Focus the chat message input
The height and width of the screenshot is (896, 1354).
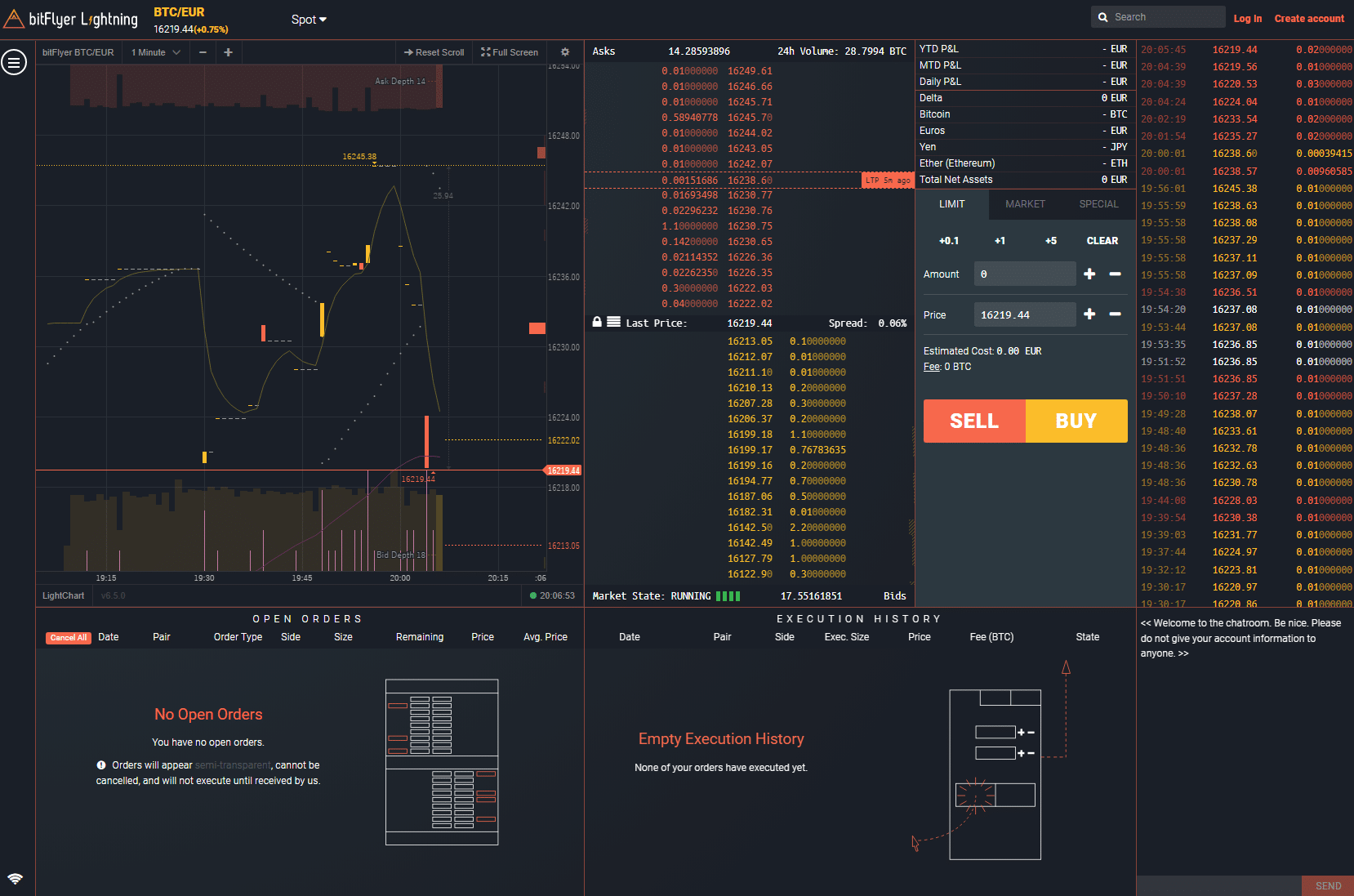1218,886
